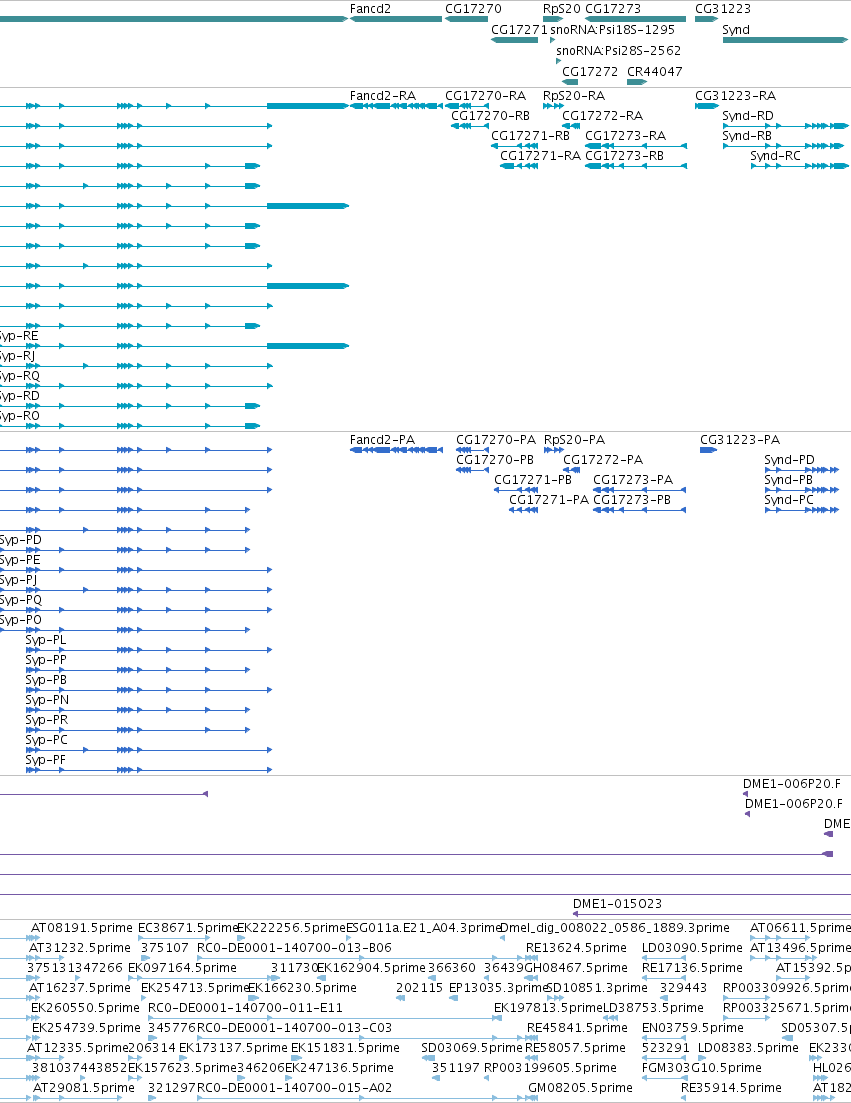Click the Syp-RJ transcript label
This screenshot has height=1103, width=851.
point(18,355)
